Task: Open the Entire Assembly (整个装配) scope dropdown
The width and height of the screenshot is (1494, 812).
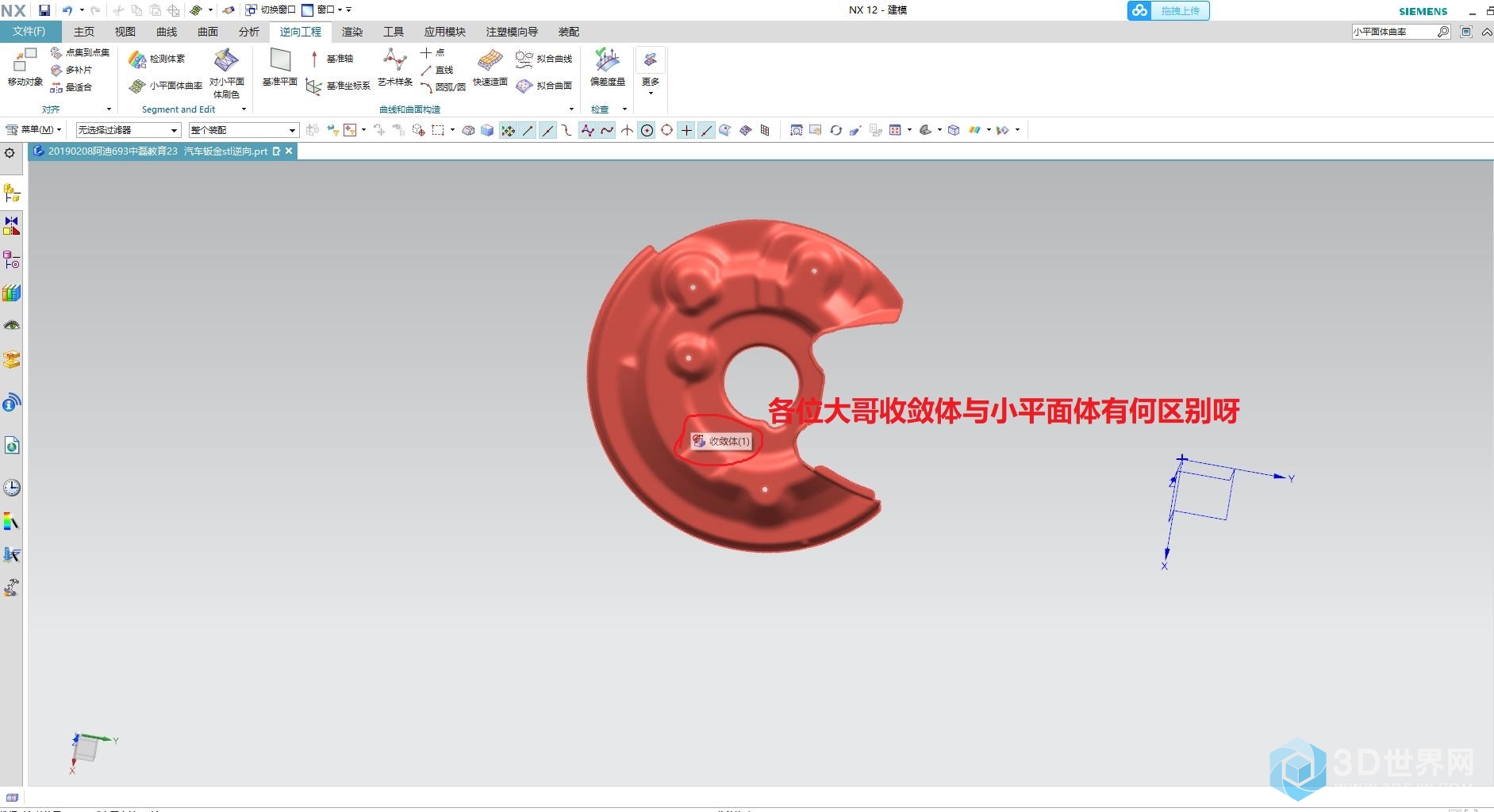Action: [244, 130]
